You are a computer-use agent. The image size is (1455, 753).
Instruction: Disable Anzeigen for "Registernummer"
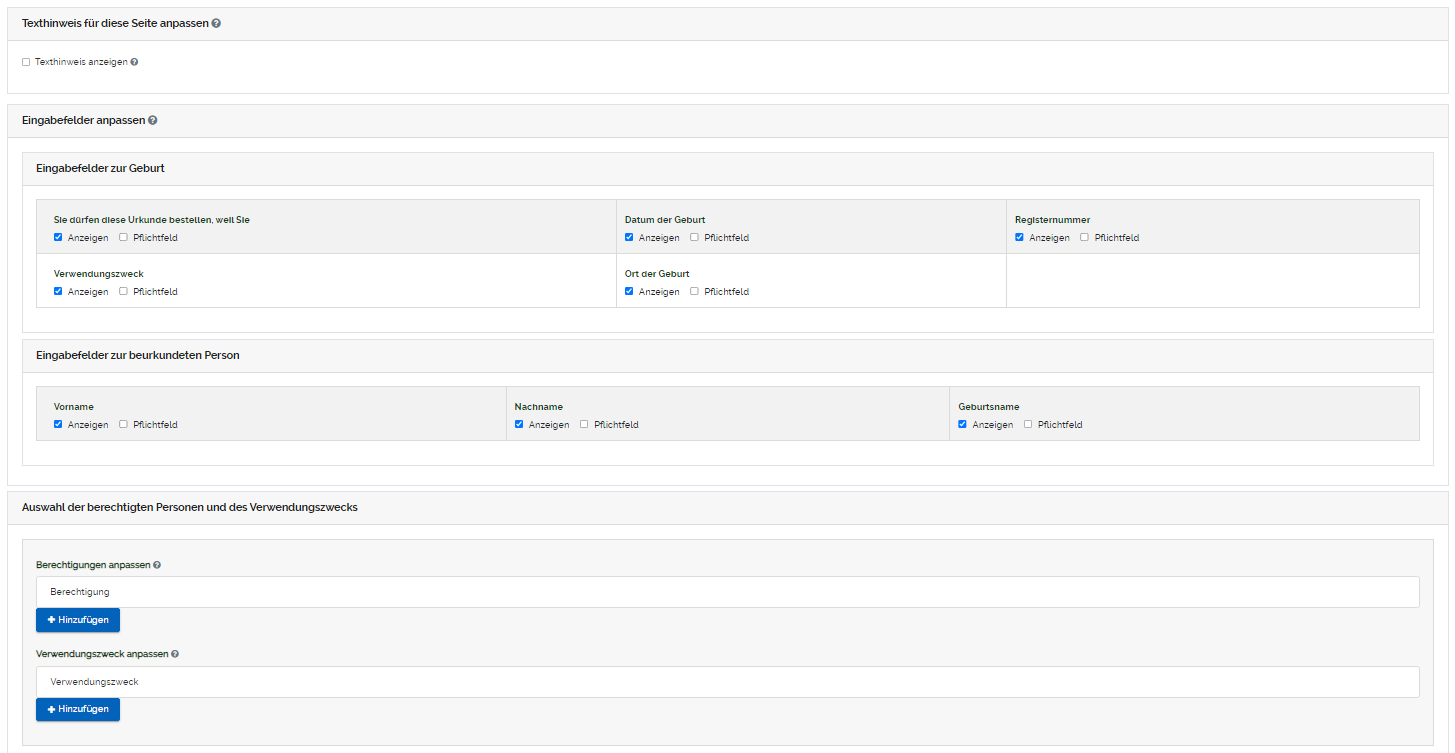(x=1019, y=237)
